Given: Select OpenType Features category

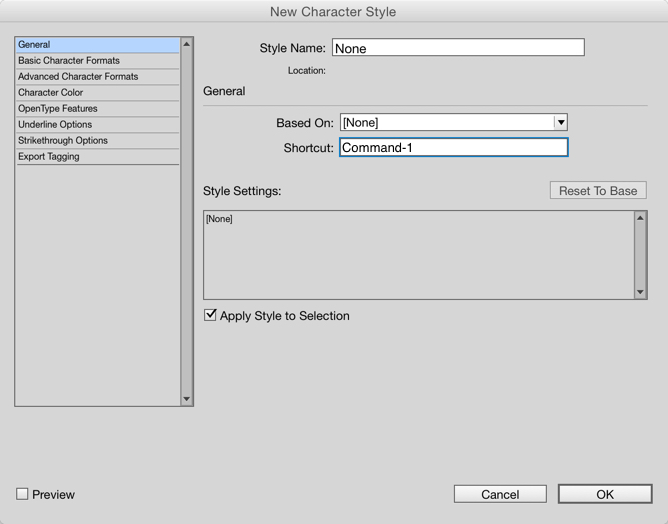Looking at the screenshot, I should click(x=98, y=109).
